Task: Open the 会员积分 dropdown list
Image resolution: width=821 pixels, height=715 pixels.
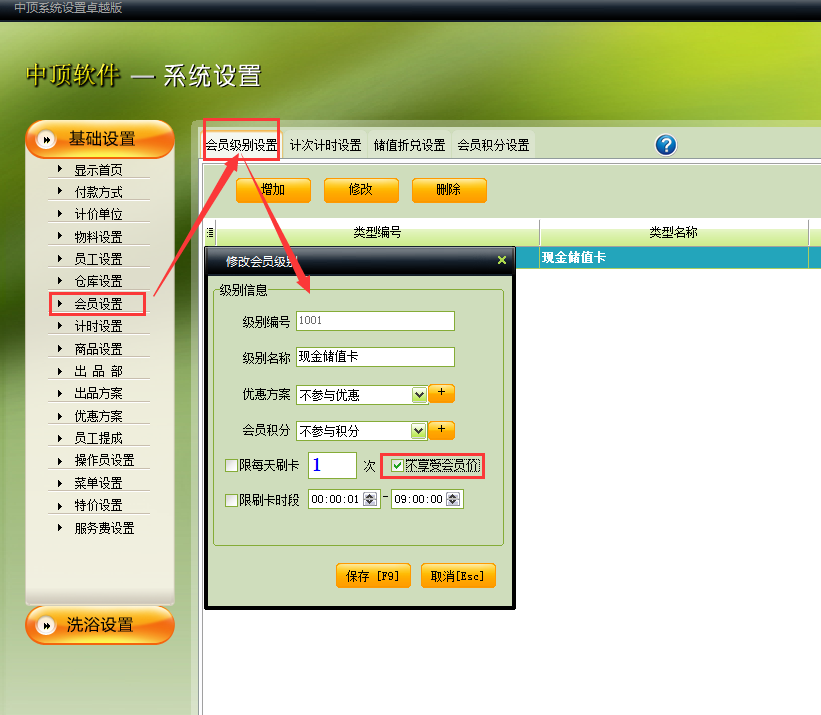Action: pos(418,431)
